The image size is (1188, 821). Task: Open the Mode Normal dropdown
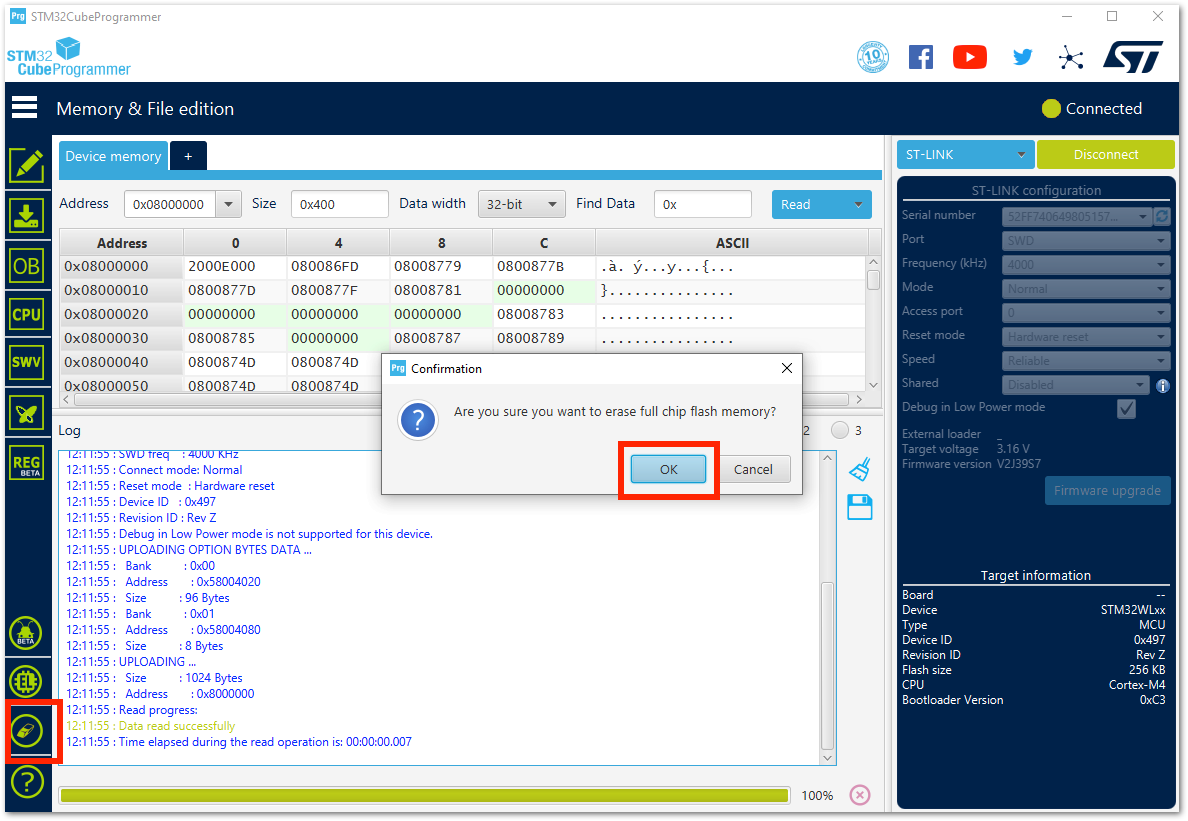point(1086,289)
